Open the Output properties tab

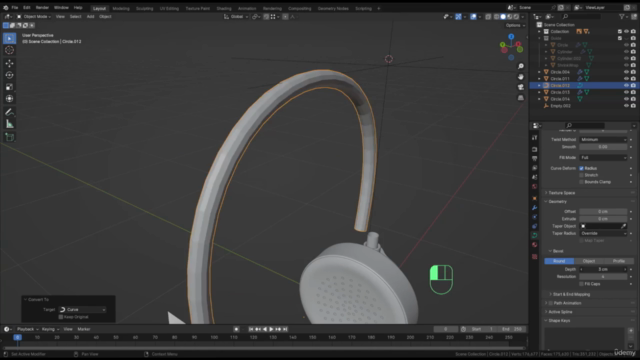tap(535, 158)
